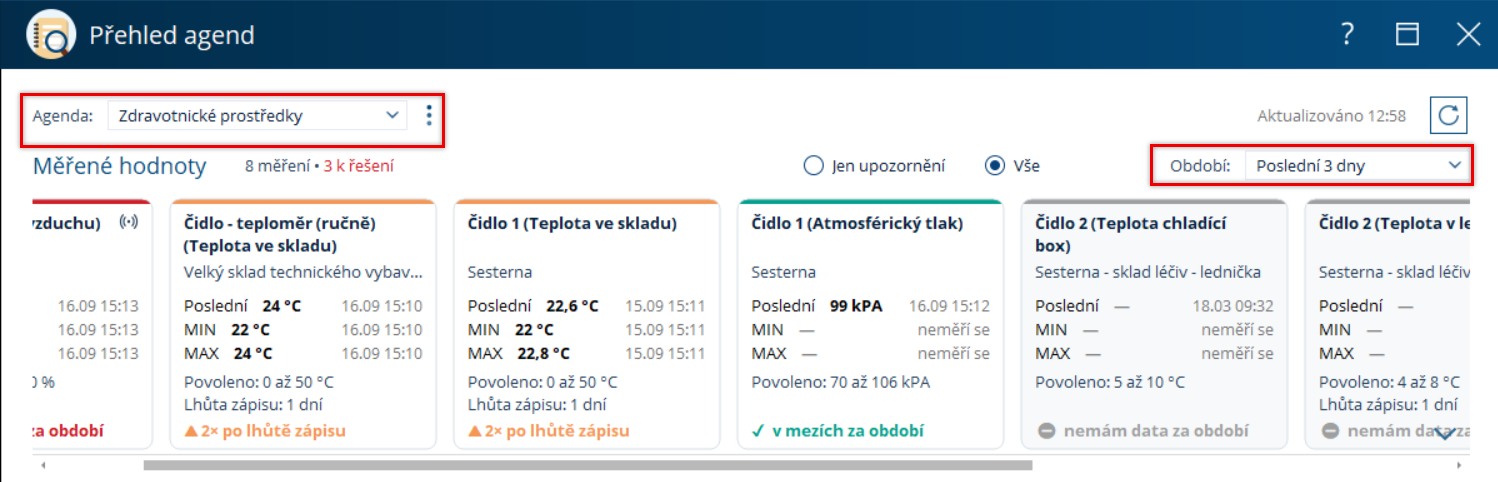Open the Období dropdown Poslední 3 dny

coord(1358,166)
